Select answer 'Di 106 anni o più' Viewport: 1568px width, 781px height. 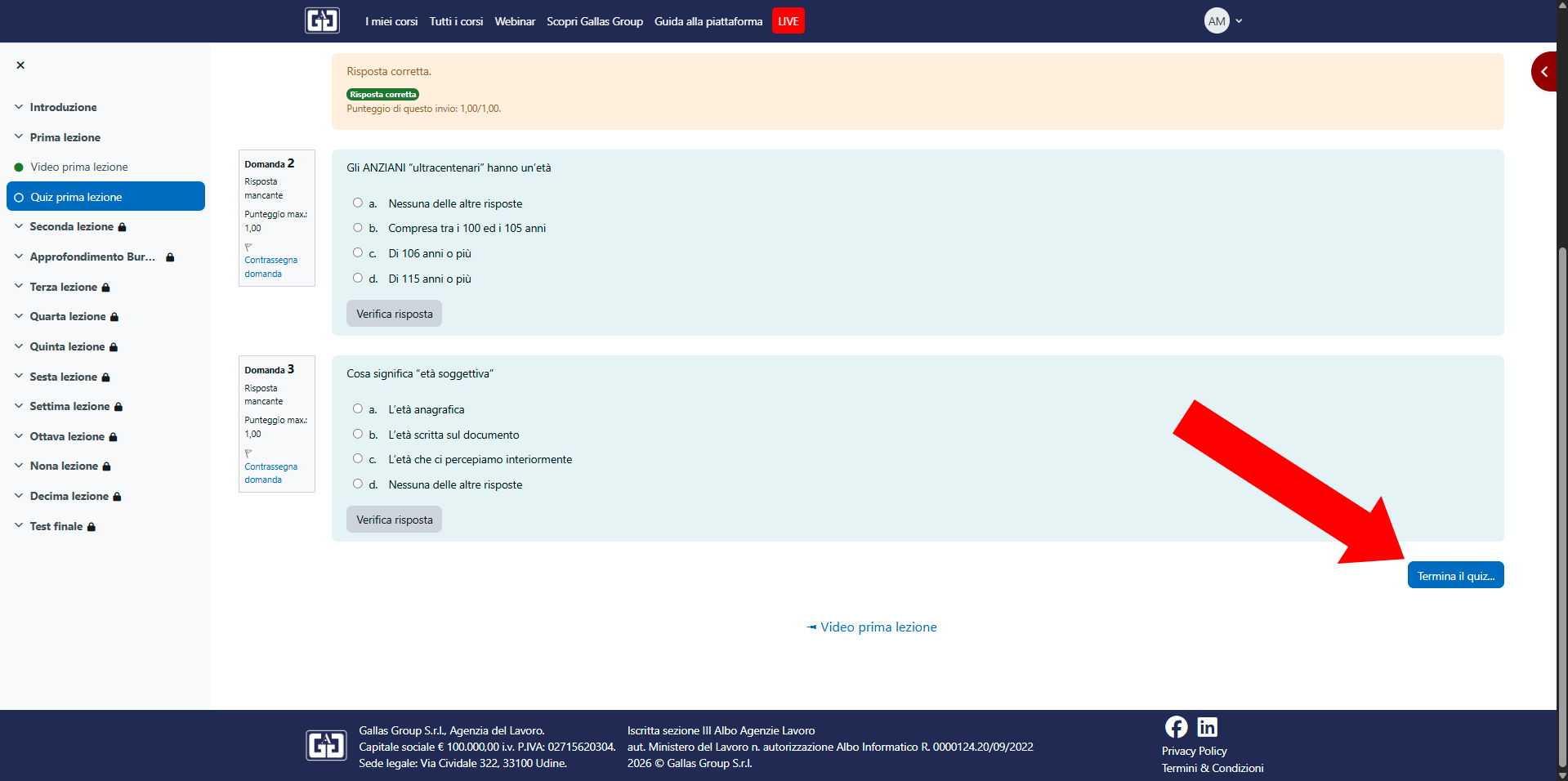tap(358, 252)
